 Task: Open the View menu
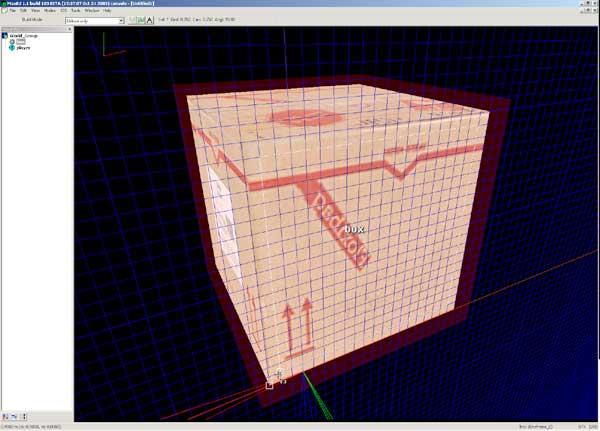35,11
